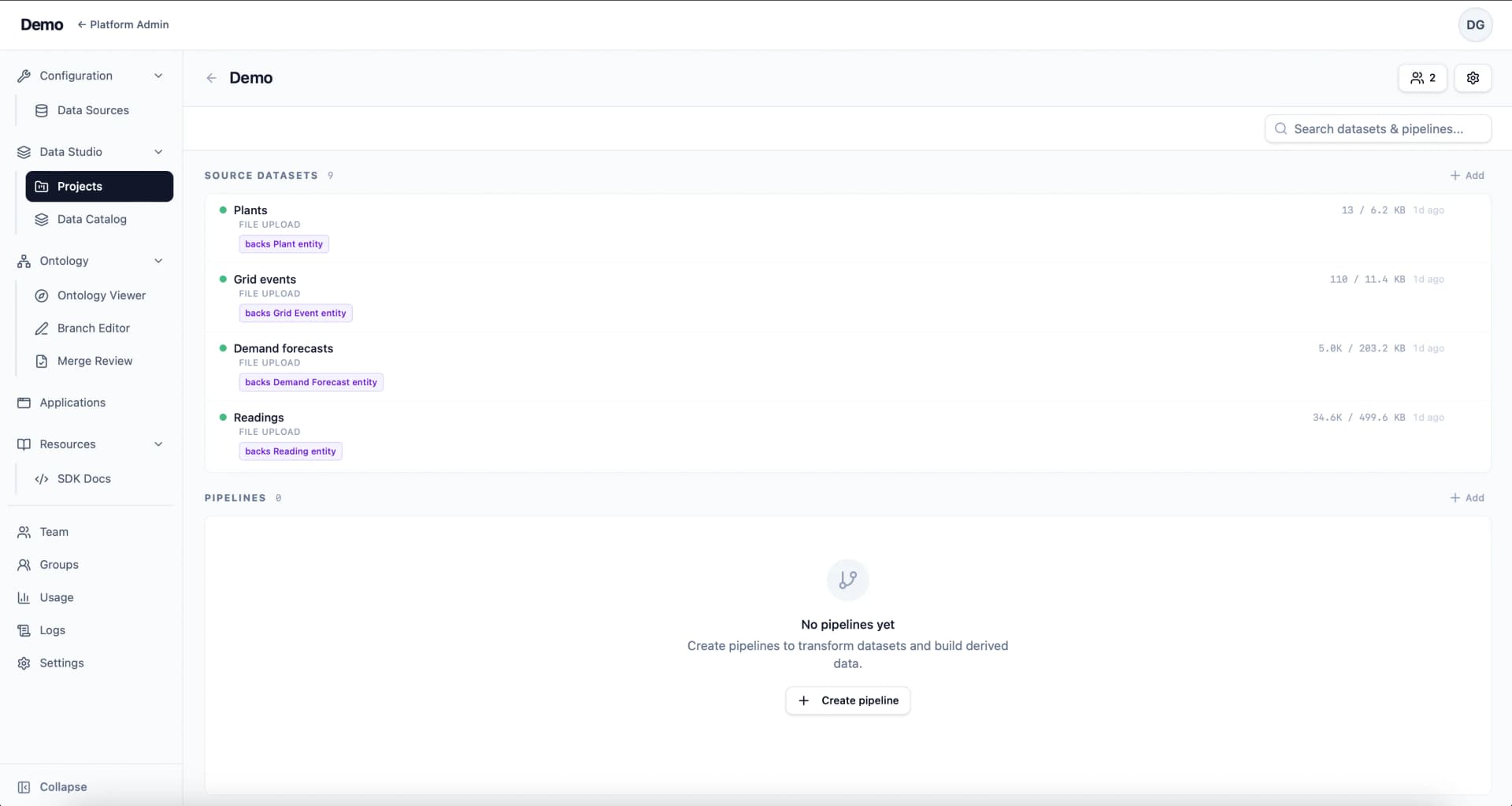The height and width of the screenshot is (806, 1512).
Task: Open the Branch Editor
Action: coord(93,328)
